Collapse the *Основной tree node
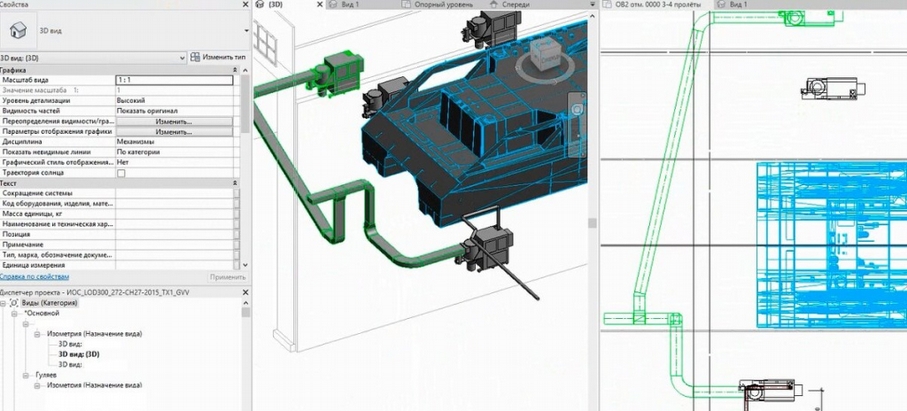907x411 pixels. click(x=14, y=313)
